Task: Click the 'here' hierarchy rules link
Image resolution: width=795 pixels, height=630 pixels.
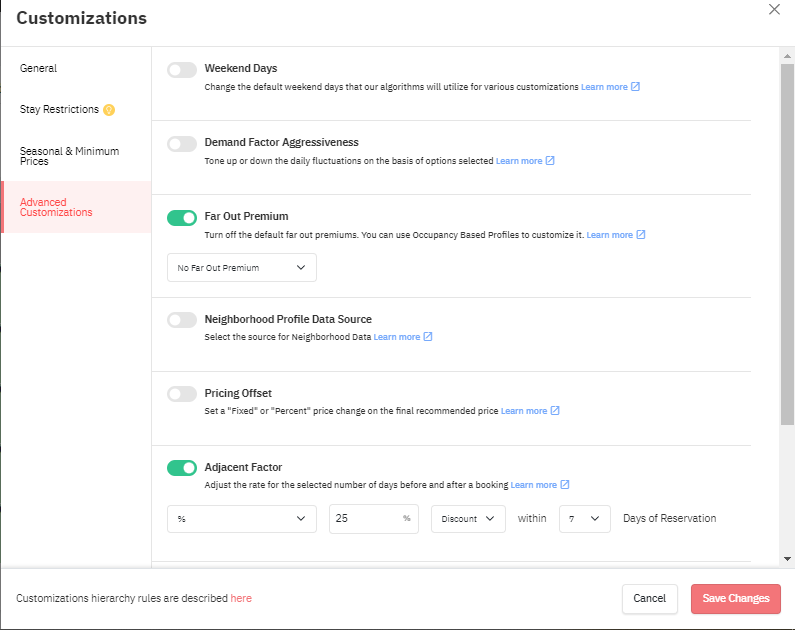Action: 241,598
